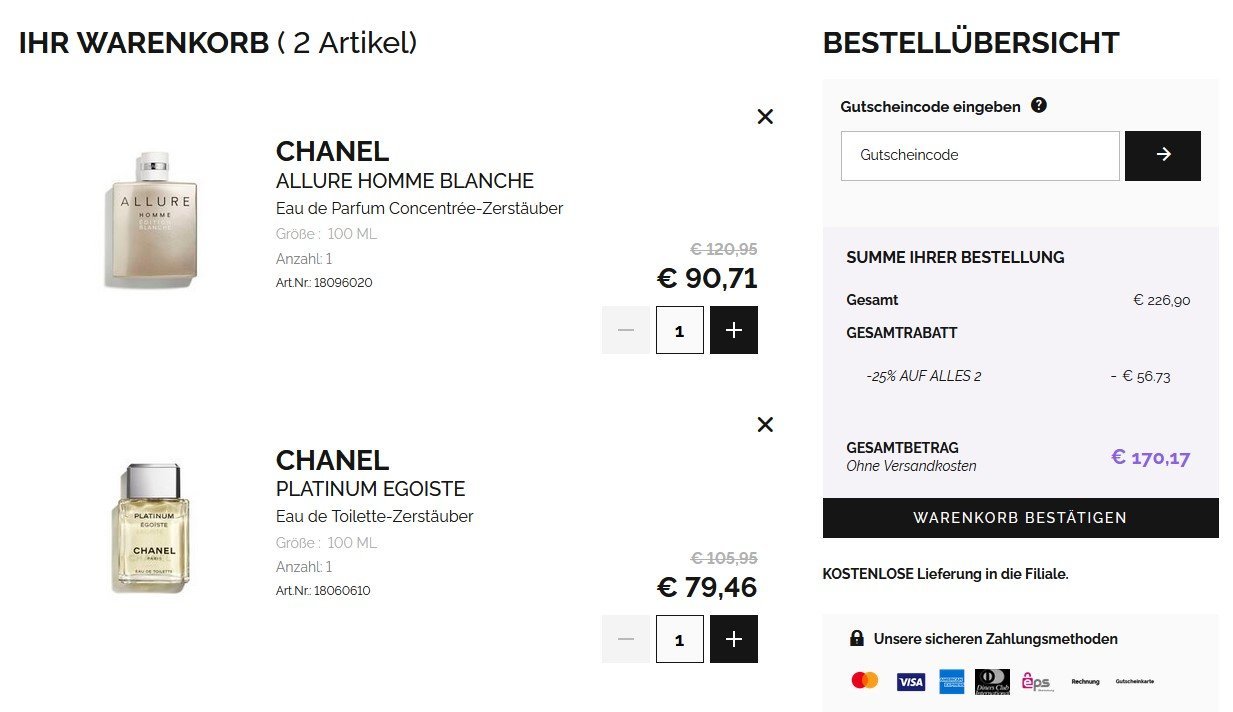
Task: Click the Diners Club payment icon
Action: pyautogui.click(x=992, y=682)
